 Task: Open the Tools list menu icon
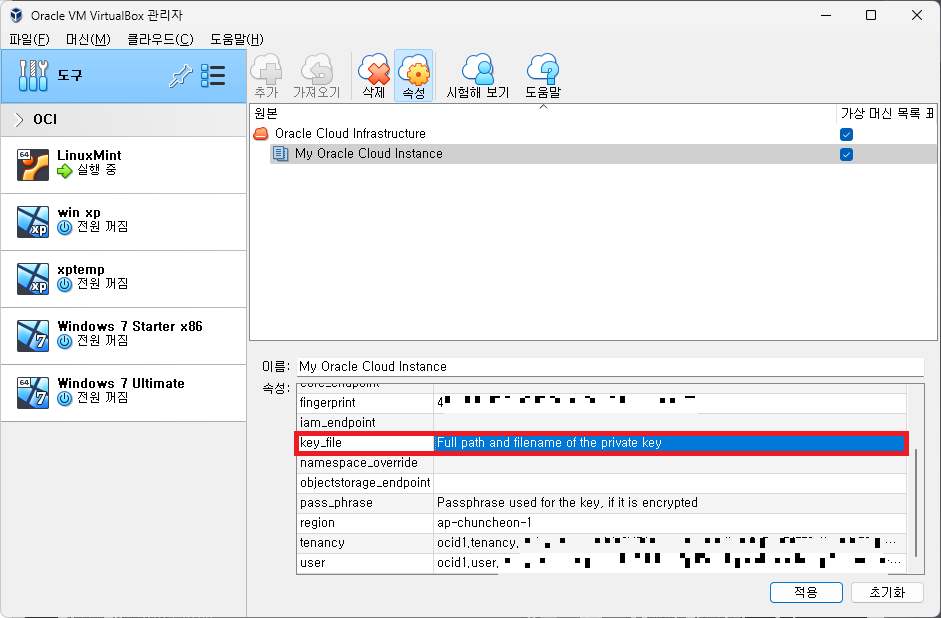[213, 76]
